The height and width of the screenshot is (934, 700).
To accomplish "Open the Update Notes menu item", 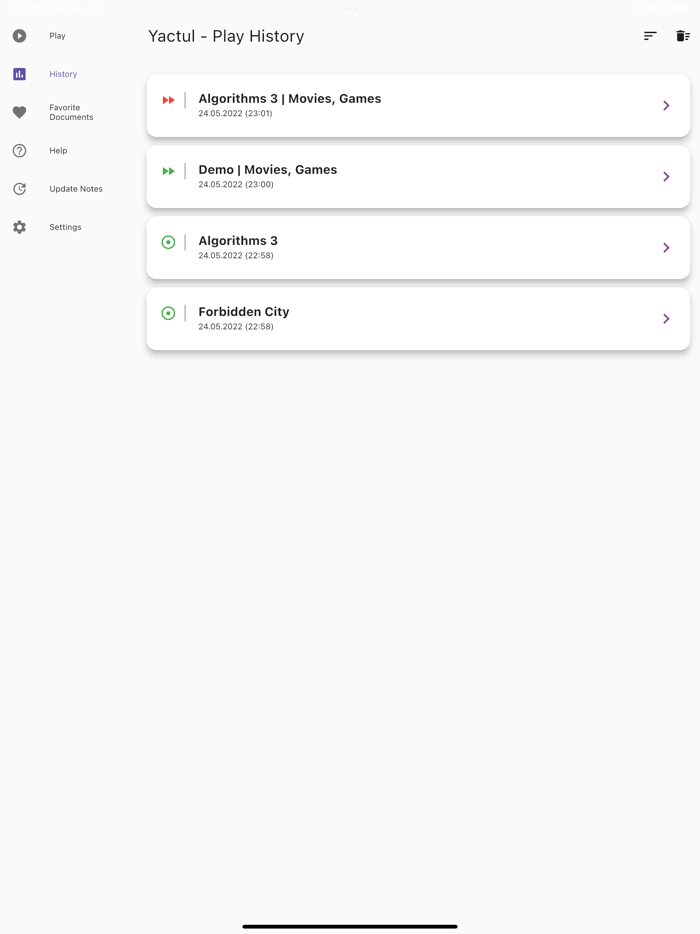I will point(76,189).
